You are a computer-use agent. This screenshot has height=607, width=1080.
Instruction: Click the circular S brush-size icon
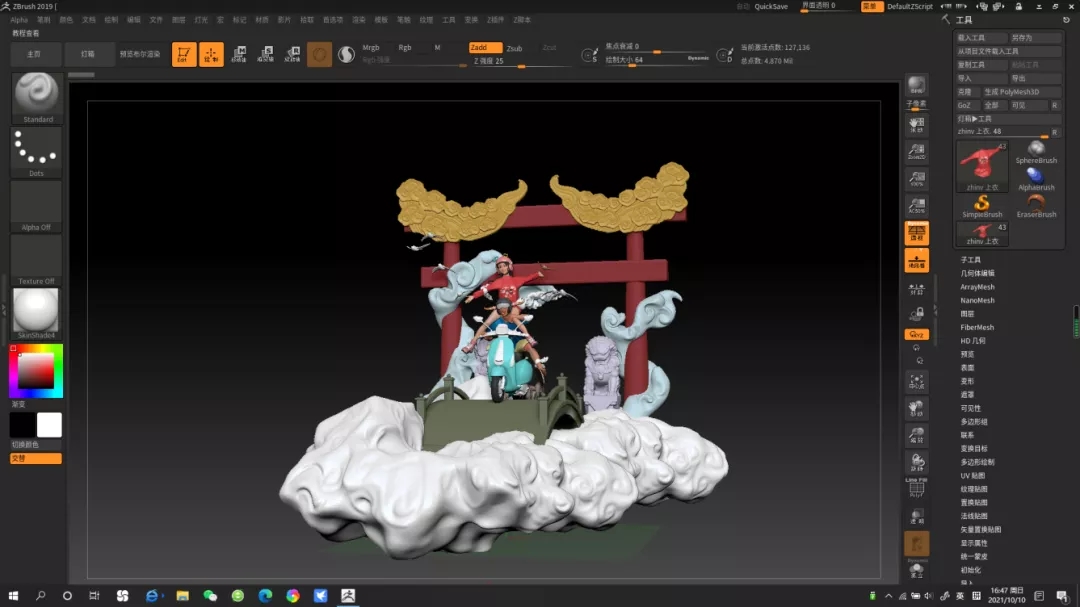[590, 55]
